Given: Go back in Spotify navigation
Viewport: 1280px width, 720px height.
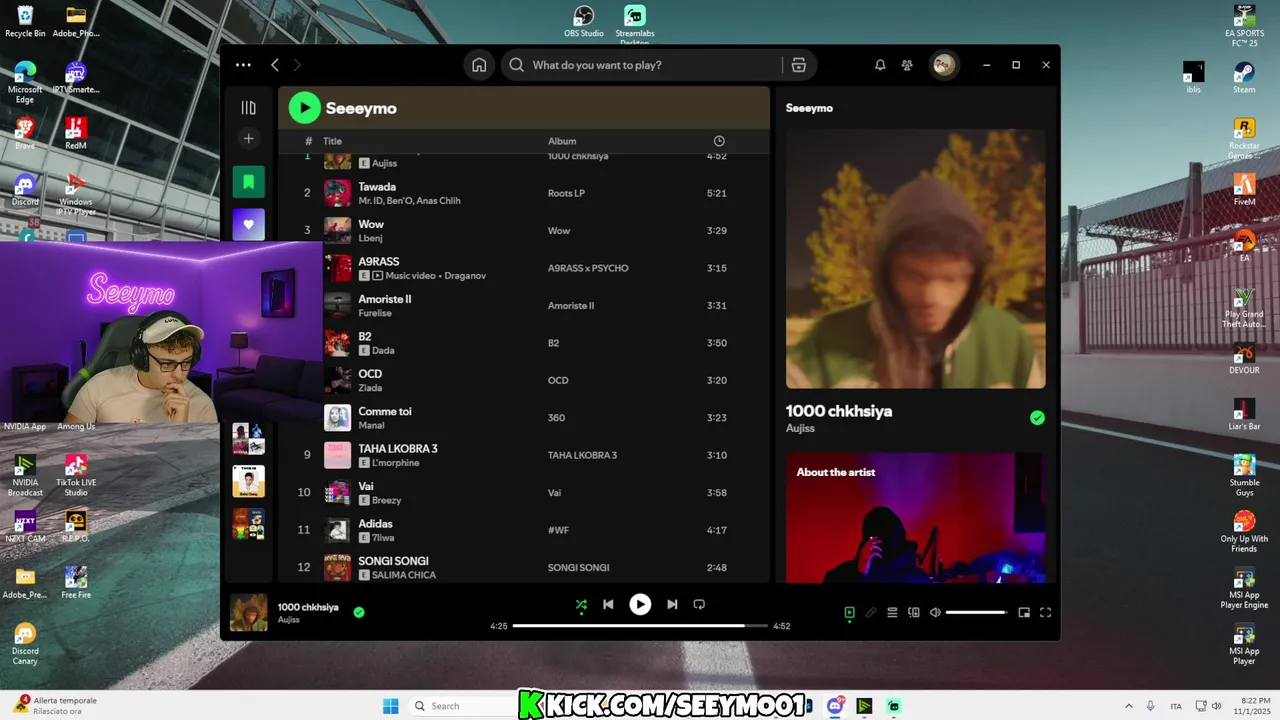Looking at the screenshot, I should 275,65.
